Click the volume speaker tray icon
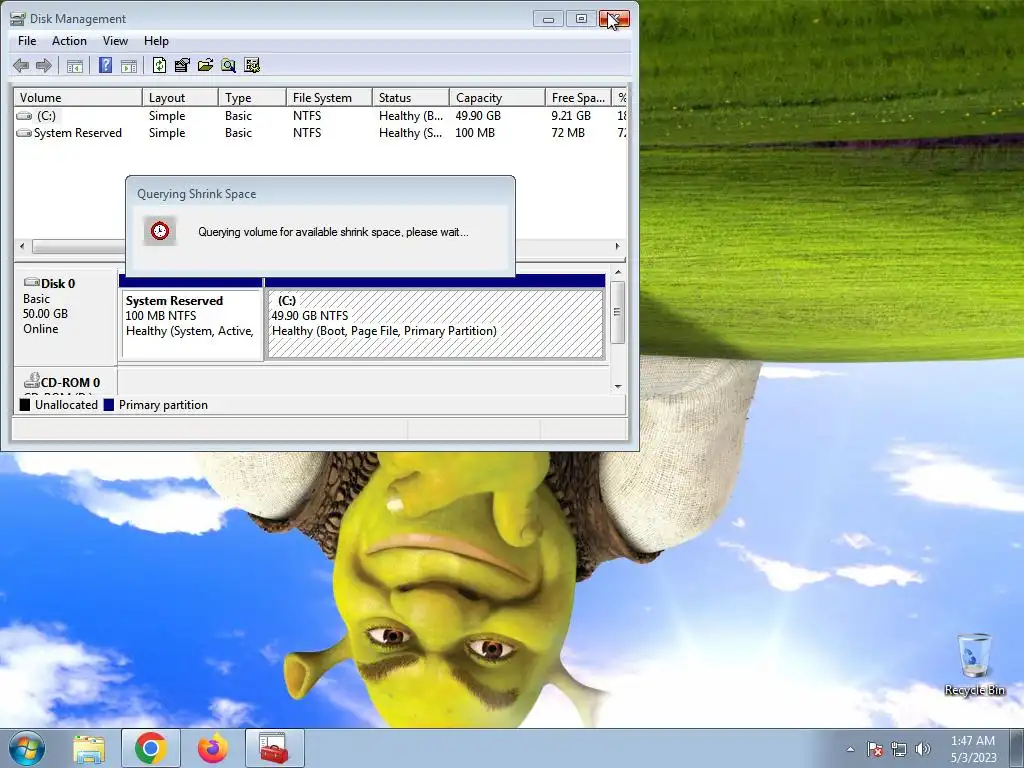This screenshot has width=1024, height=768. [x=922, y=749]
